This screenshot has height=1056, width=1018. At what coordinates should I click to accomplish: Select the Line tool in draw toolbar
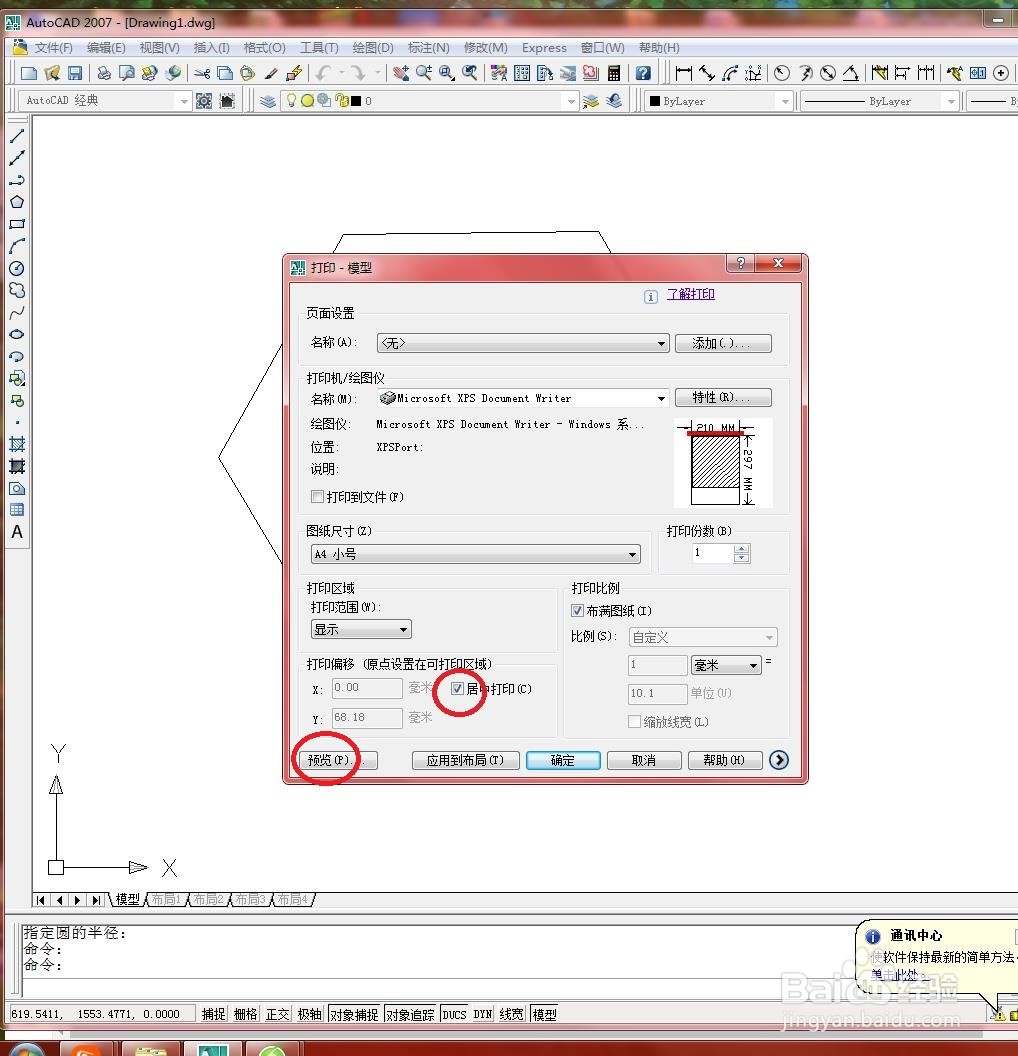click(17, 136)
